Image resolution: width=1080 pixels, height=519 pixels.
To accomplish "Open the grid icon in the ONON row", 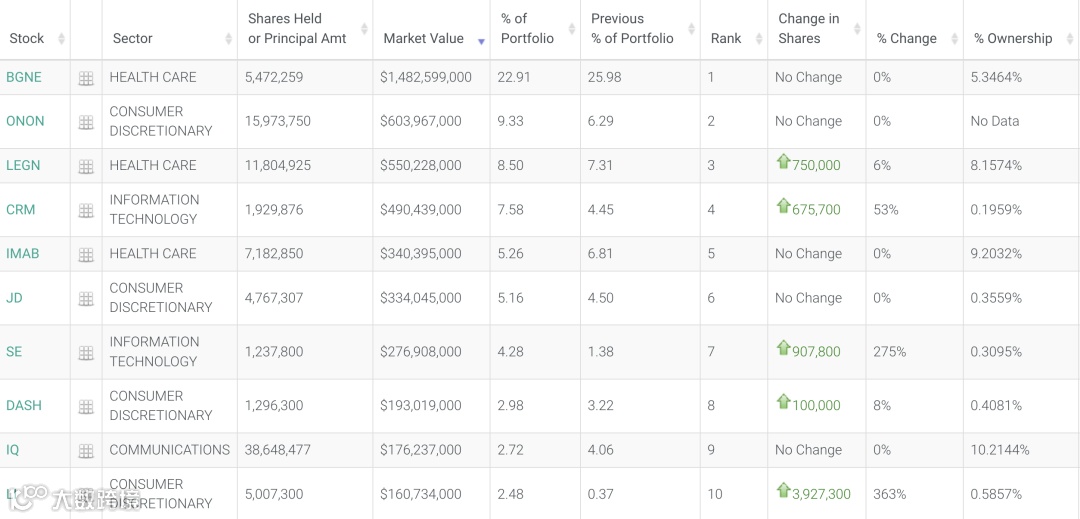I will [86, 122].
